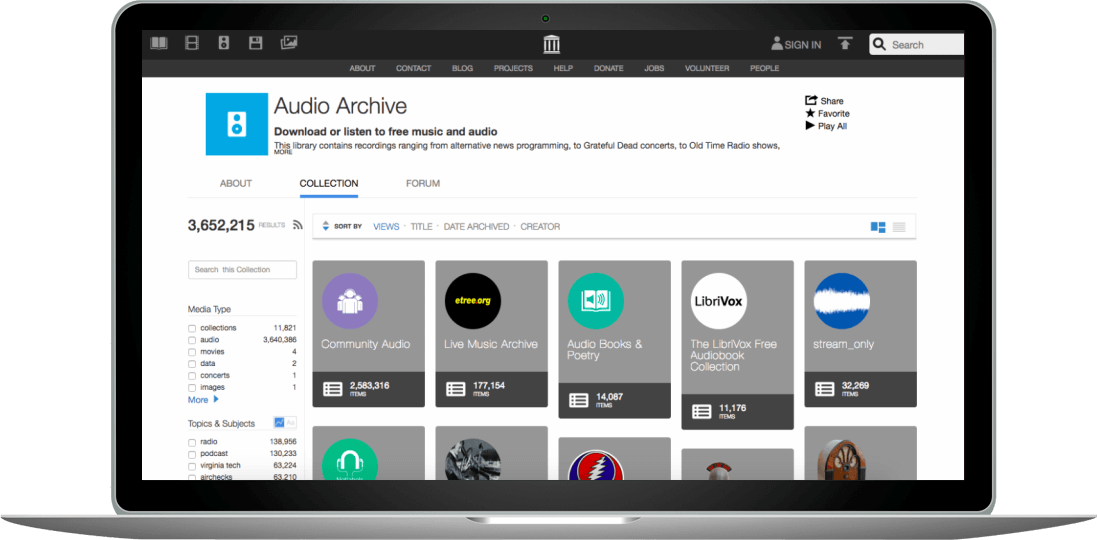Sort results by CREATOR
This screenshot has height=540, width=1097.
click(x=540, y=227)
